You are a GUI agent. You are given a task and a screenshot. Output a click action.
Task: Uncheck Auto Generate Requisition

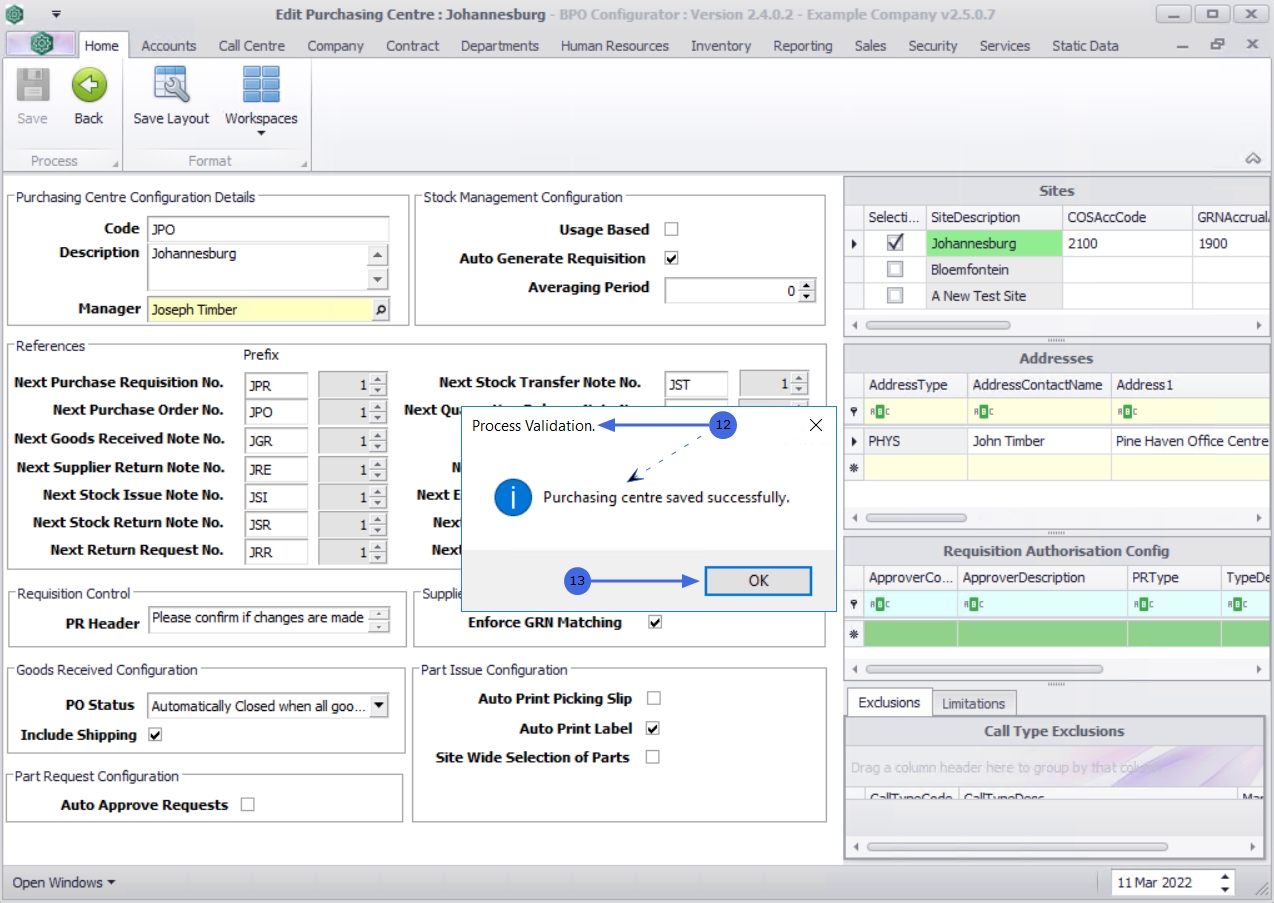pos(671,258)
